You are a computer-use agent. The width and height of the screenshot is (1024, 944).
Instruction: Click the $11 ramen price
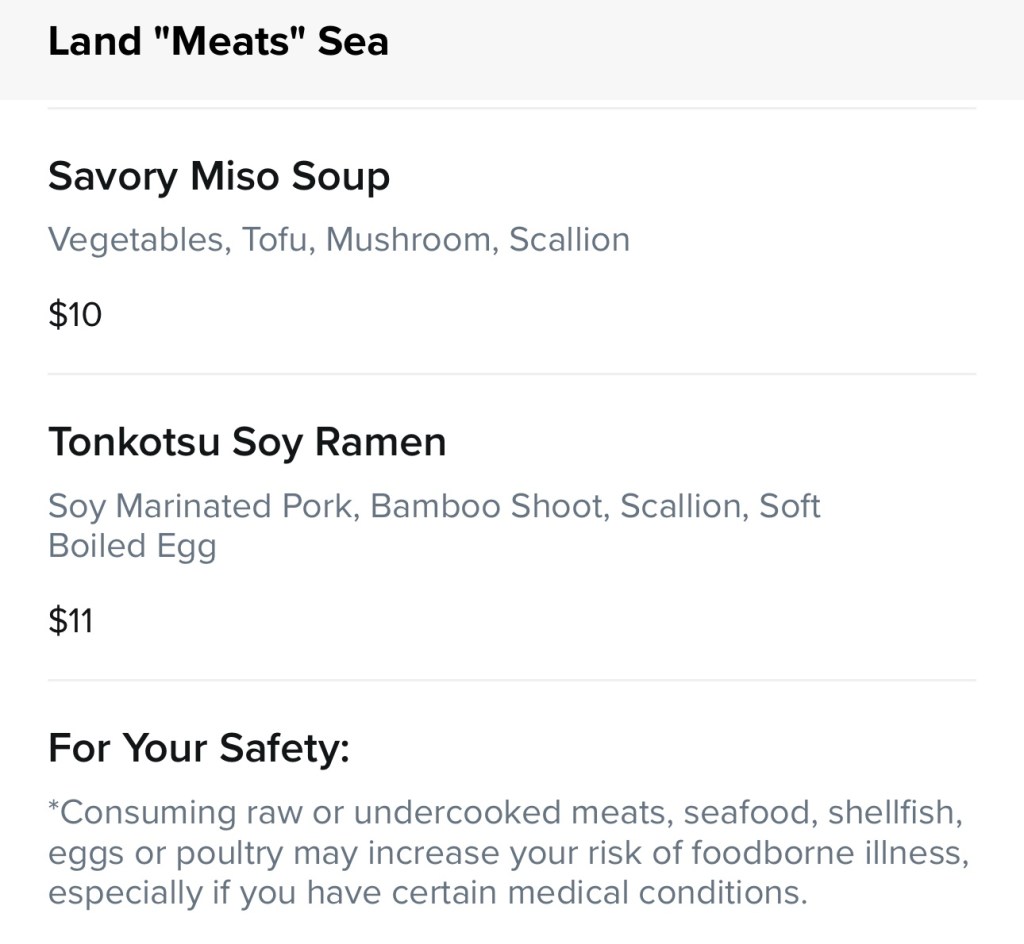(71, 621)
